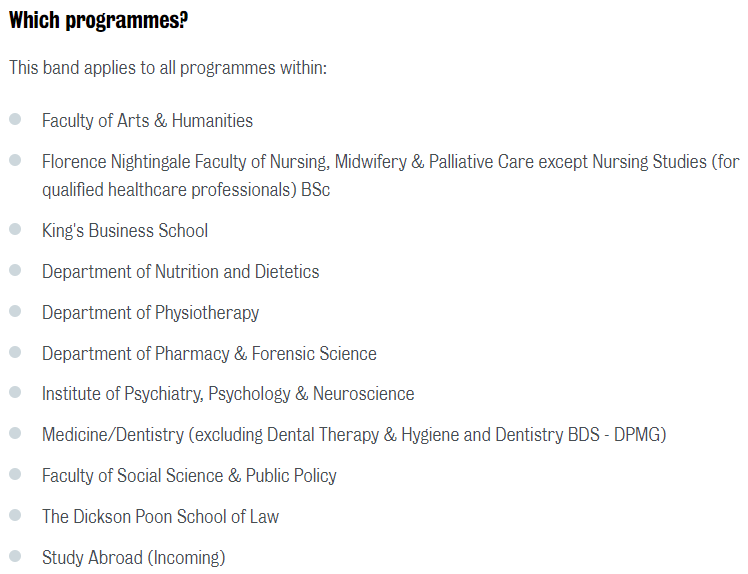
Task: Click the bullet next to King's Business School
Action: 15,229
